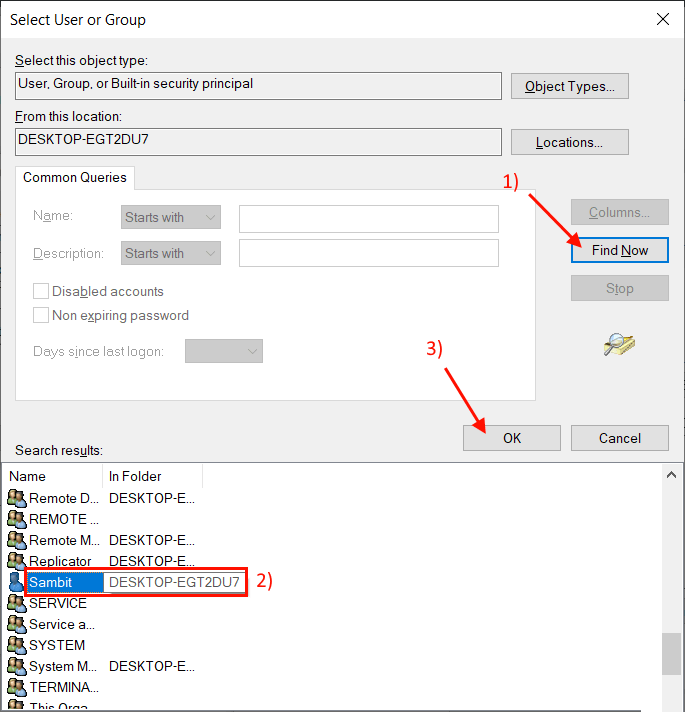Select the REMOTE ... group icon
Viewport: 685px width, 712px height.
[17, 519]
